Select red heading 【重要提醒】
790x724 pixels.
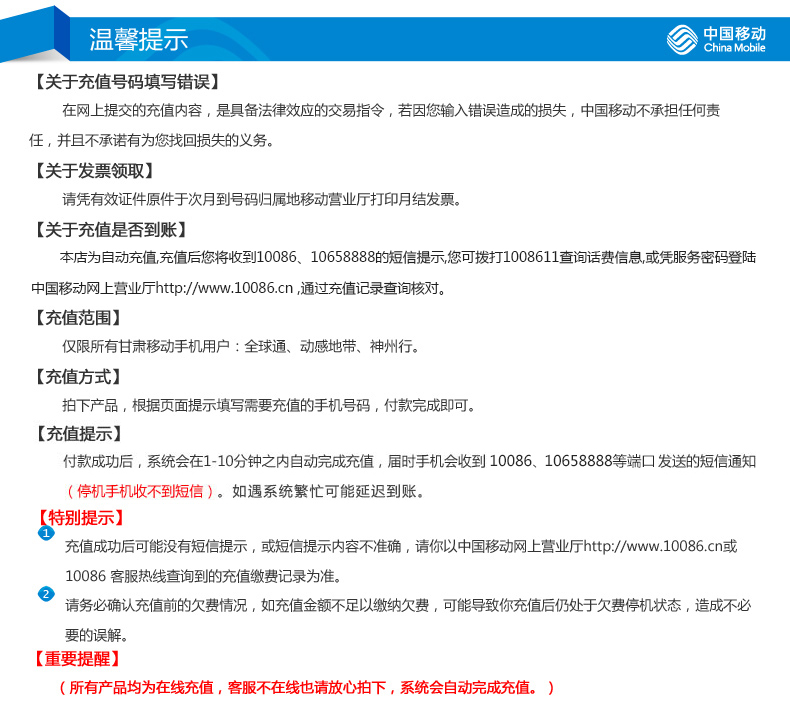pyautogui.click(x=77, y=659)
